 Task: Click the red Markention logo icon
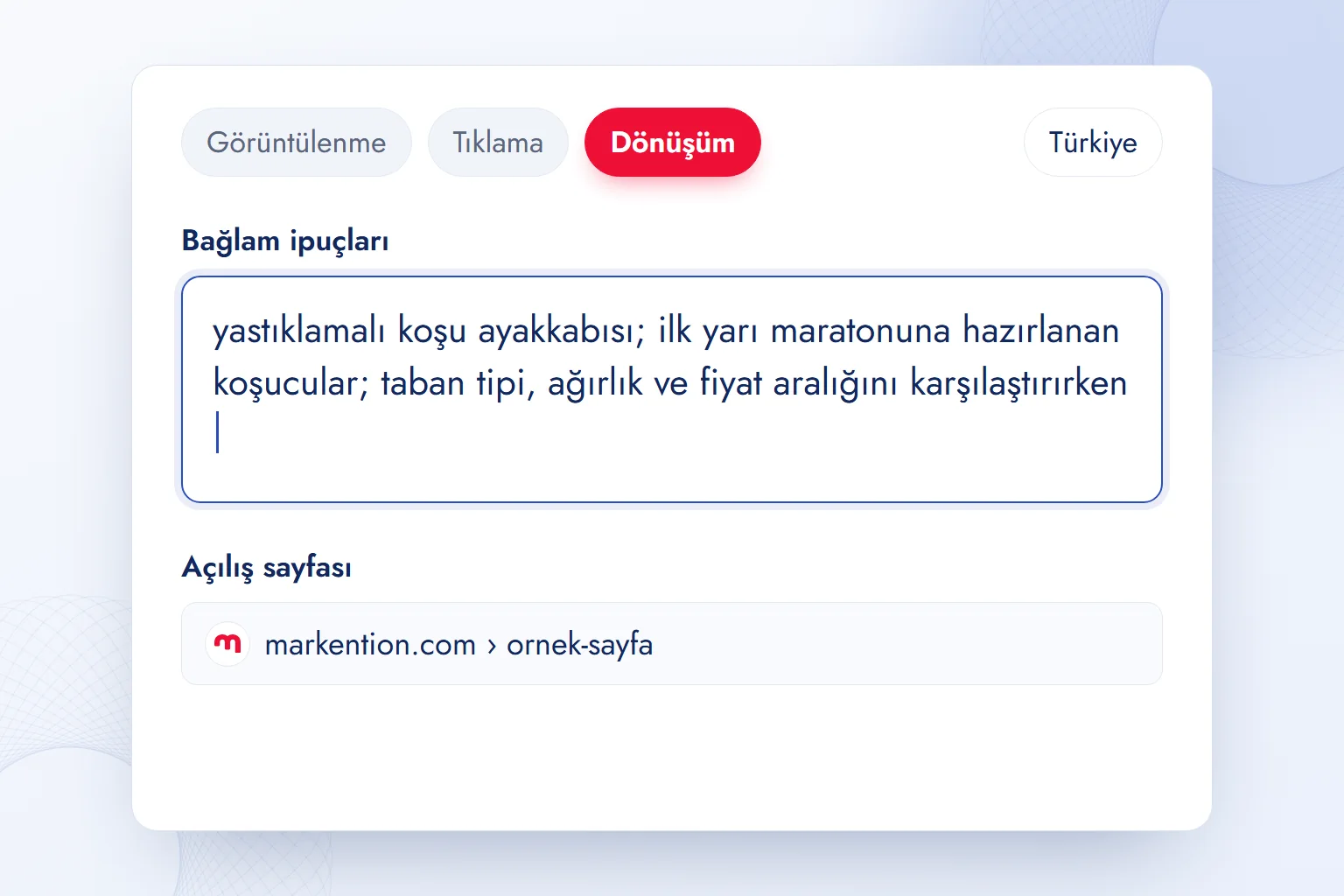(227, 644)
